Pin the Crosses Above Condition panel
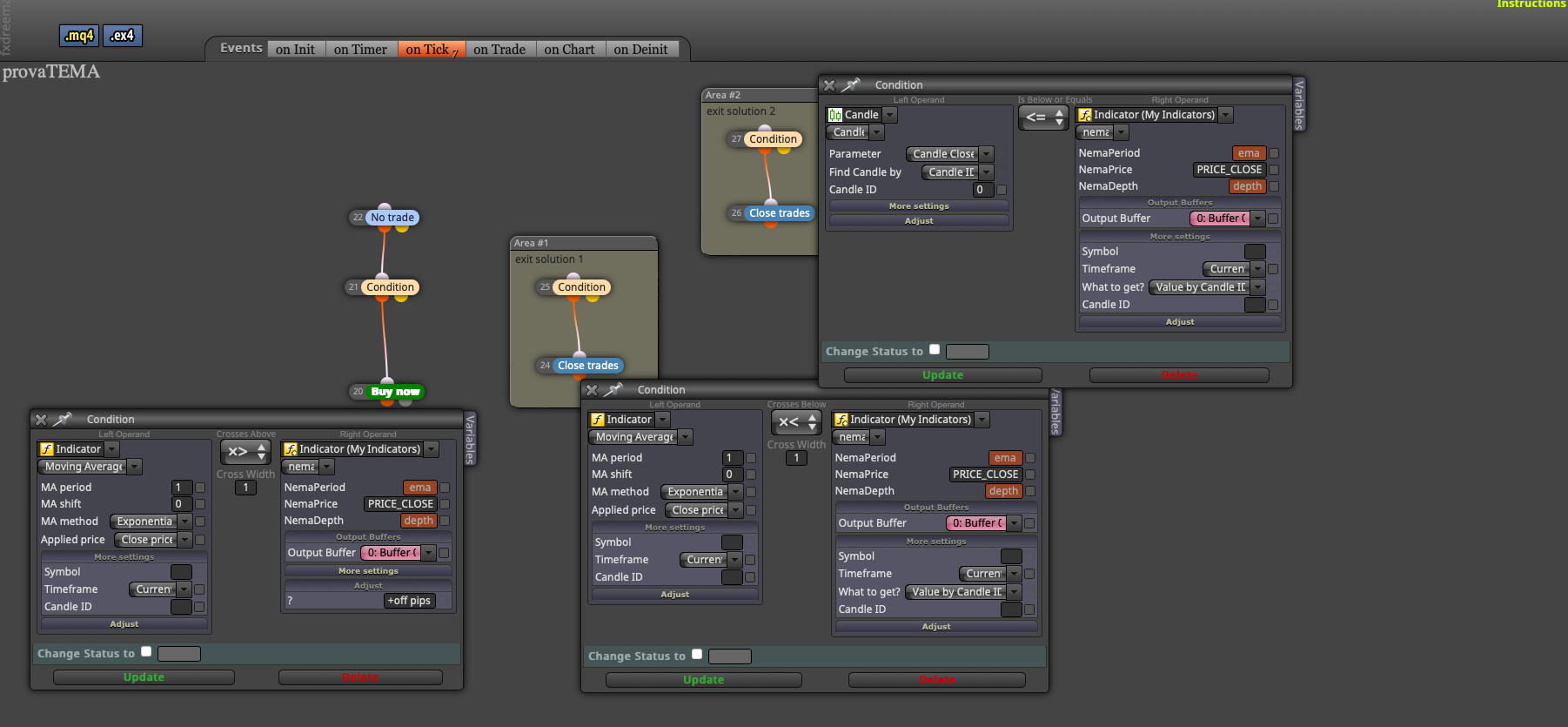The width and height of the screenshot is (1568, 727). [x=62, y=420]
